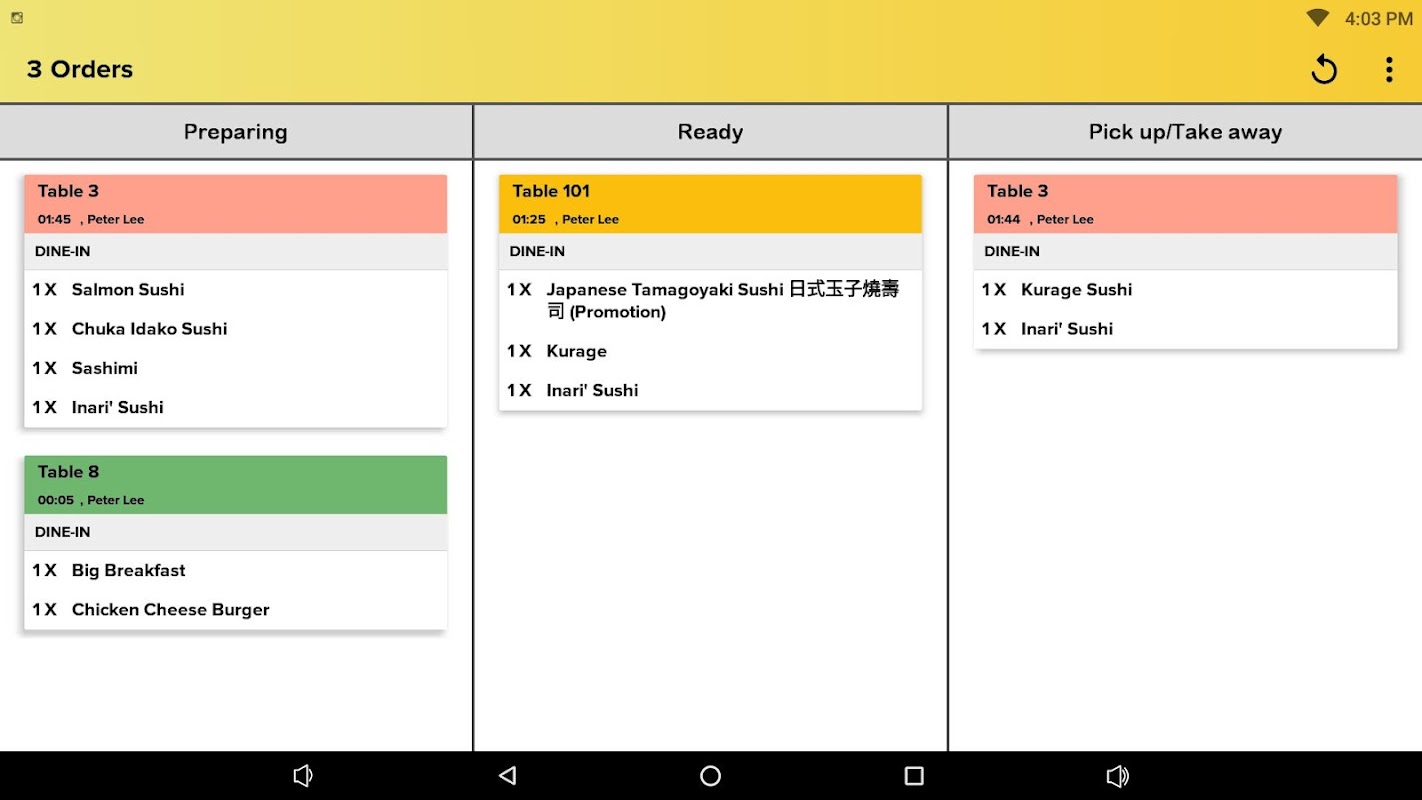The image size is (1422, 800).
Task: Open the Table 8 green order header
Action: pos(236,485)
